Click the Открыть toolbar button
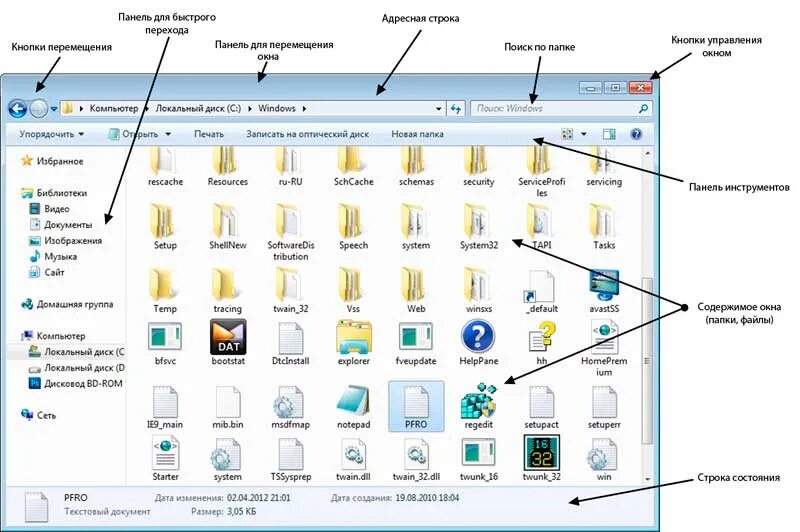 point(134,134)
